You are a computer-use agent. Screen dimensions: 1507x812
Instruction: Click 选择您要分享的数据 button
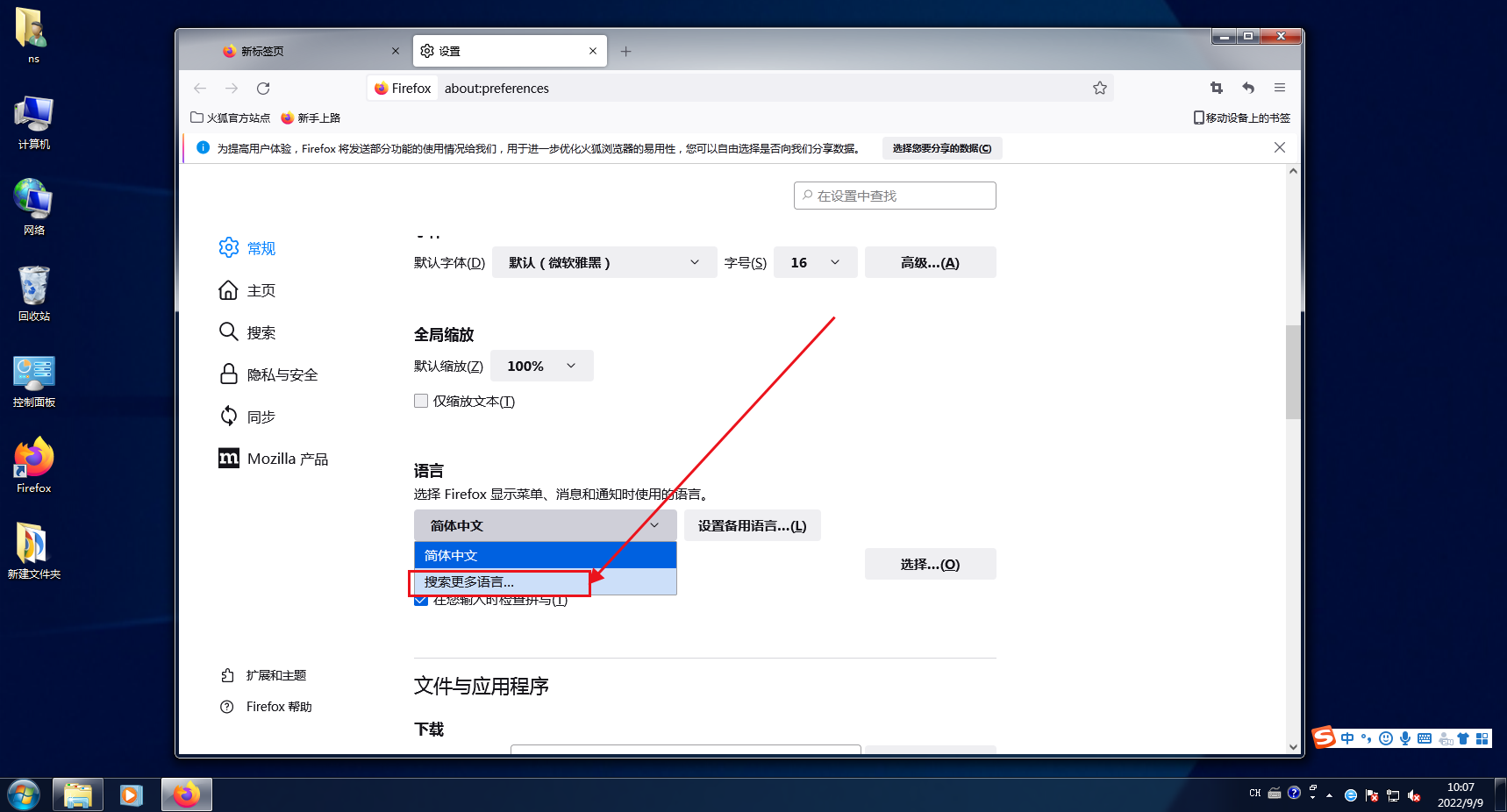[x=942, y=148]
